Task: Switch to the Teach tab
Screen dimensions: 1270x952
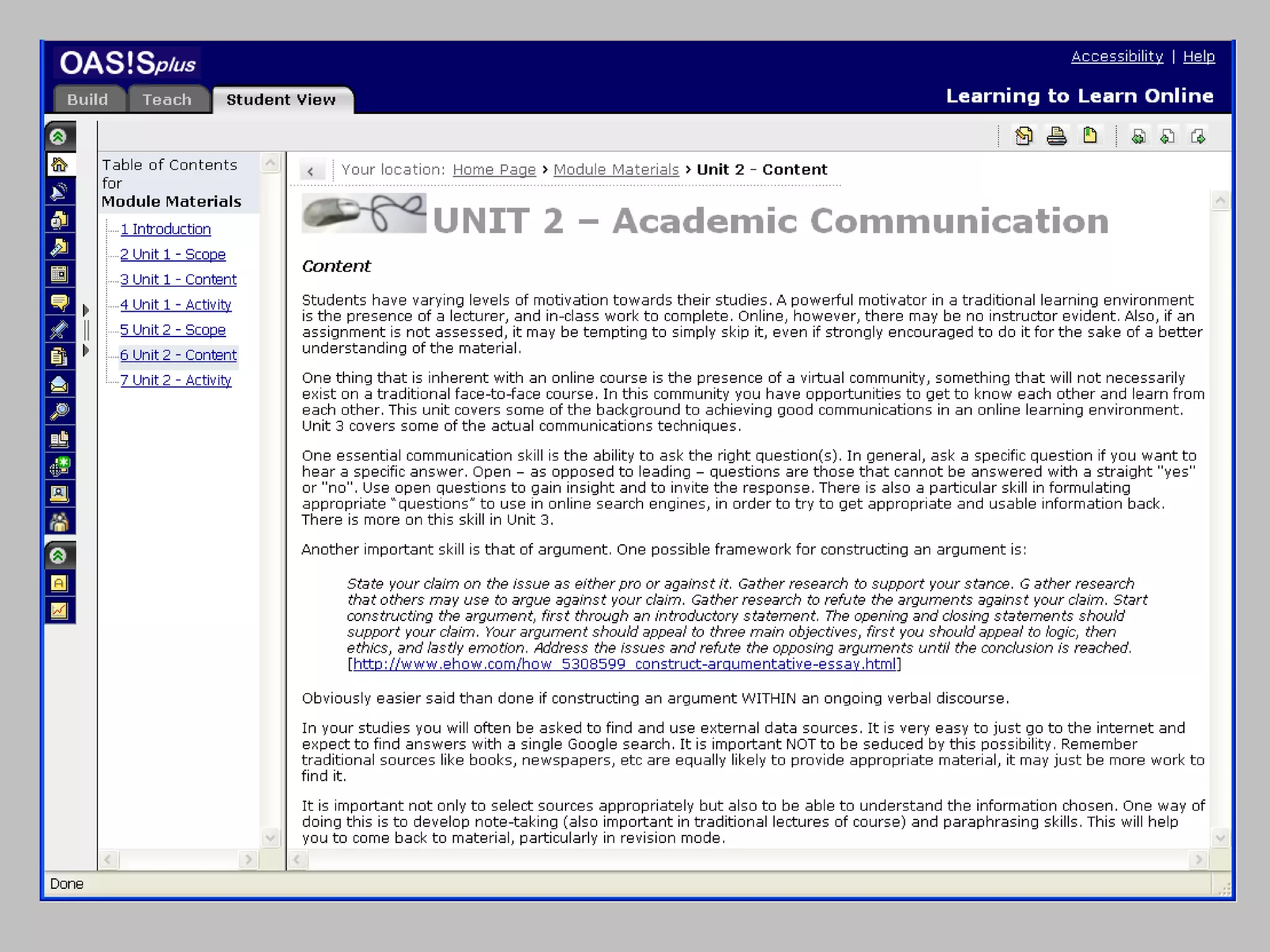Action: pyautogui.click(x=167, y=100)
